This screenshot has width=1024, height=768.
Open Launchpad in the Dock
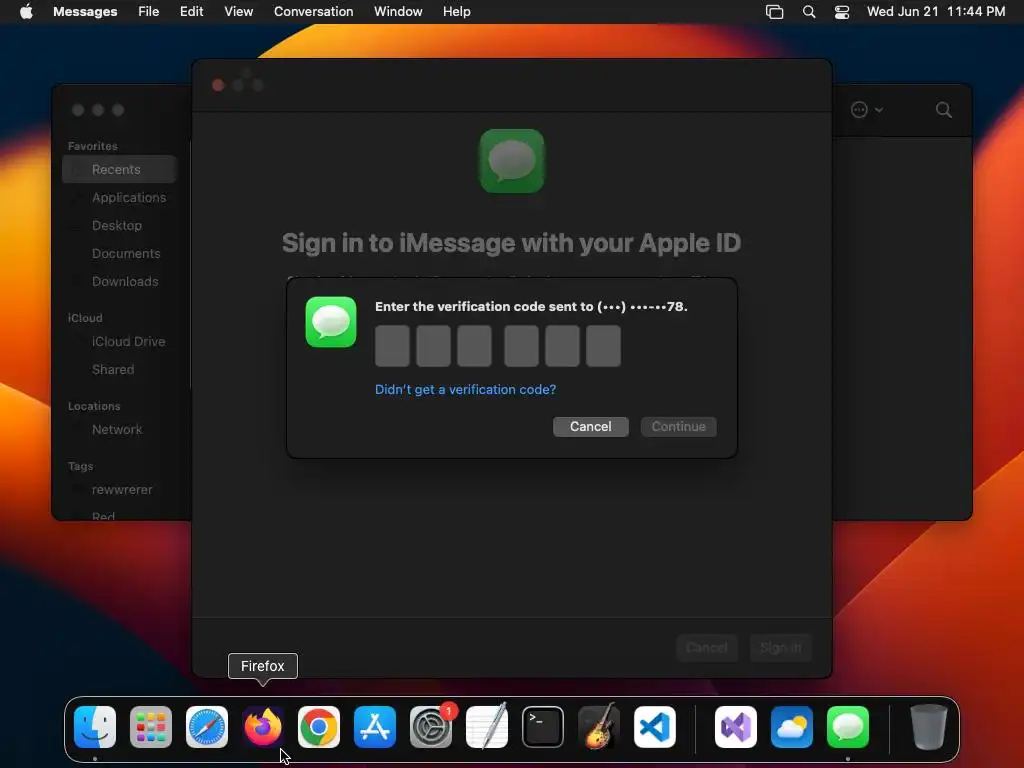pos(151,727)
